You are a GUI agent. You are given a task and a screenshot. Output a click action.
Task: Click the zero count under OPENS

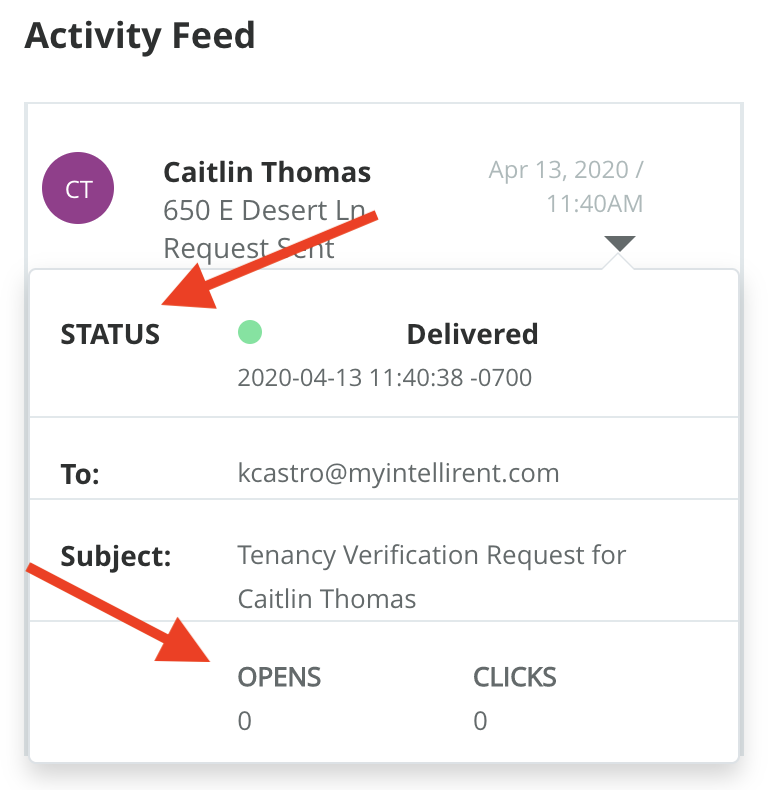[244, 720]
